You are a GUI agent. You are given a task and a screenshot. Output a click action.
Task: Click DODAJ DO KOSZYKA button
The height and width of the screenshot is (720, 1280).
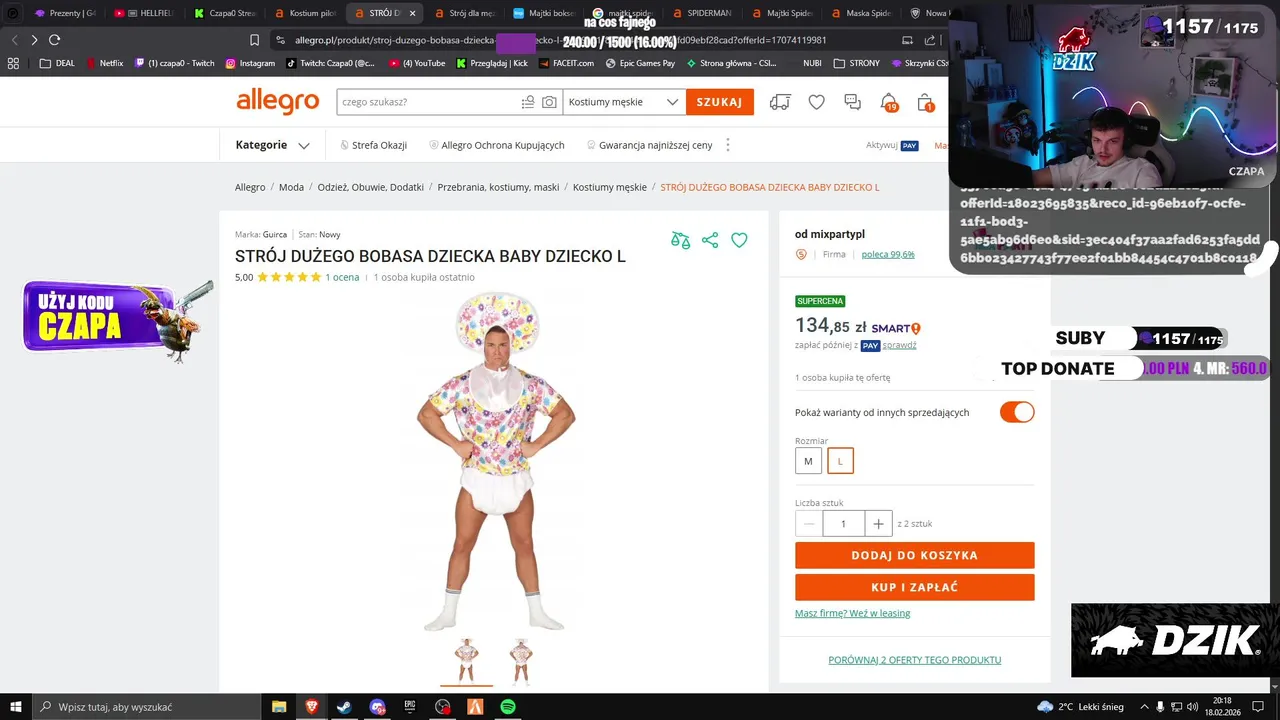915,555
